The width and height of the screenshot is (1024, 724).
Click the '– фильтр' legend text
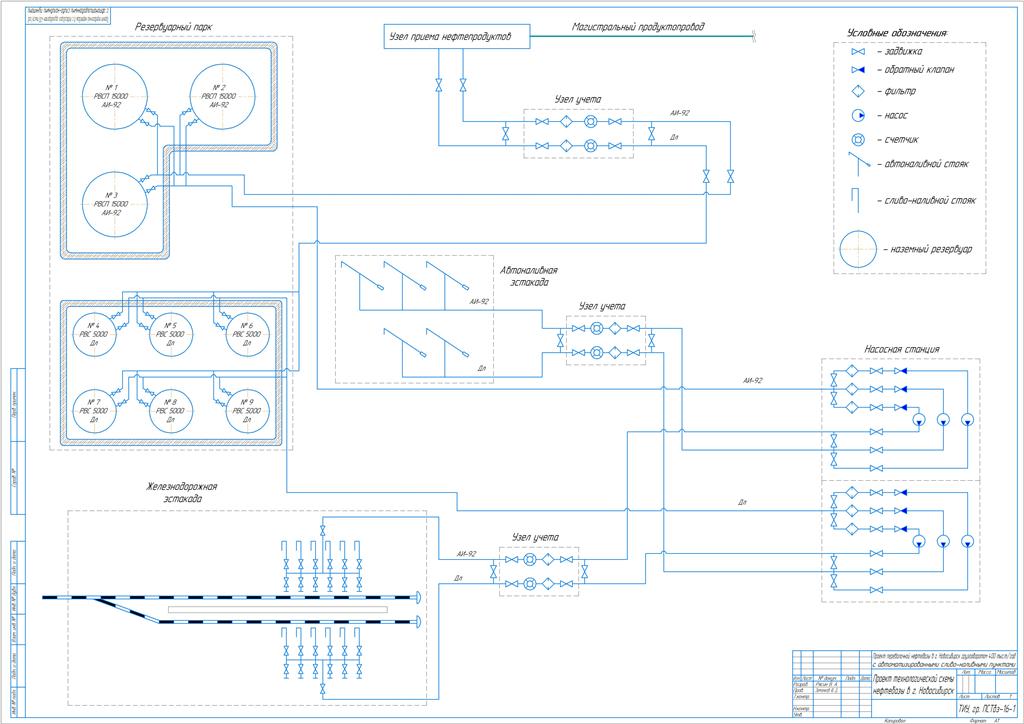click(x=895, y=91)
